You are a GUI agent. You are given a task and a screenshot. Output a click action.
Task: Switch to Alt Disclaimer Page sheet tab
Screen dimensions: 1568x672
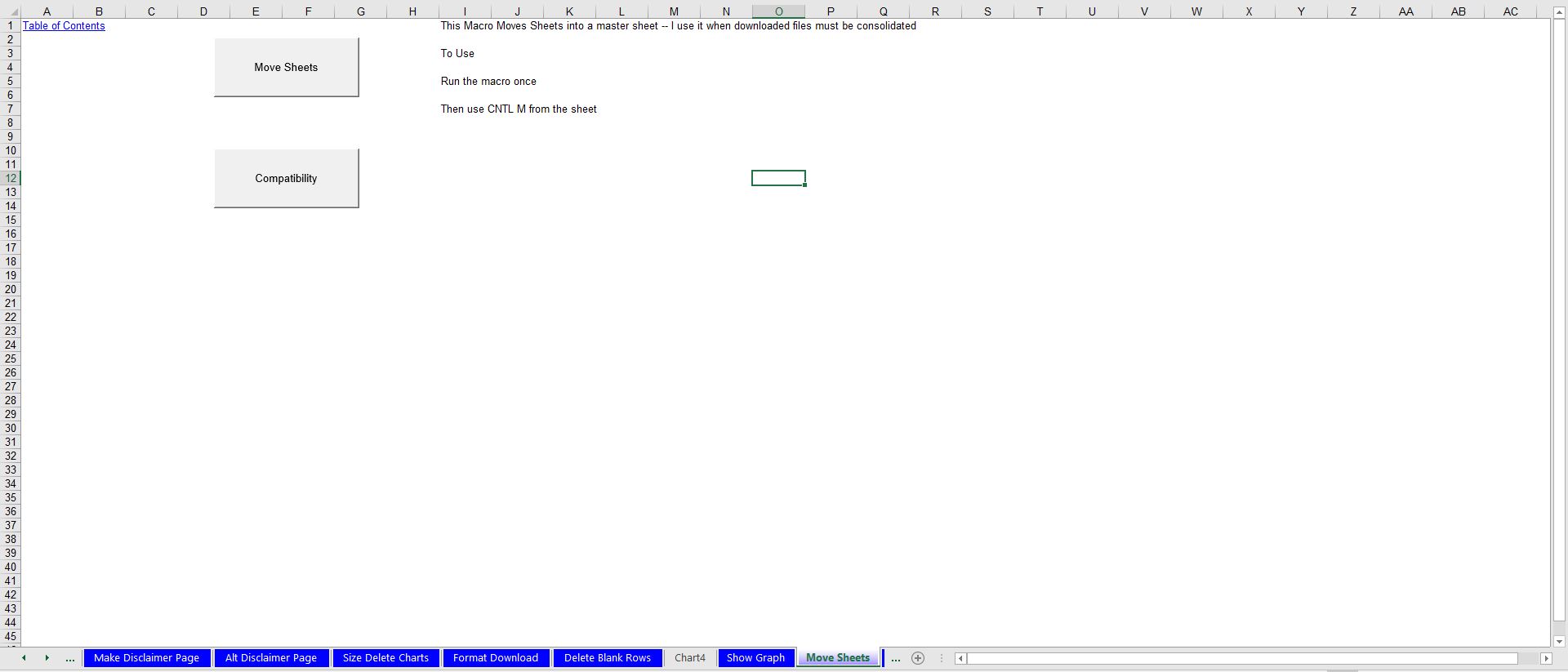pos(271,658)
